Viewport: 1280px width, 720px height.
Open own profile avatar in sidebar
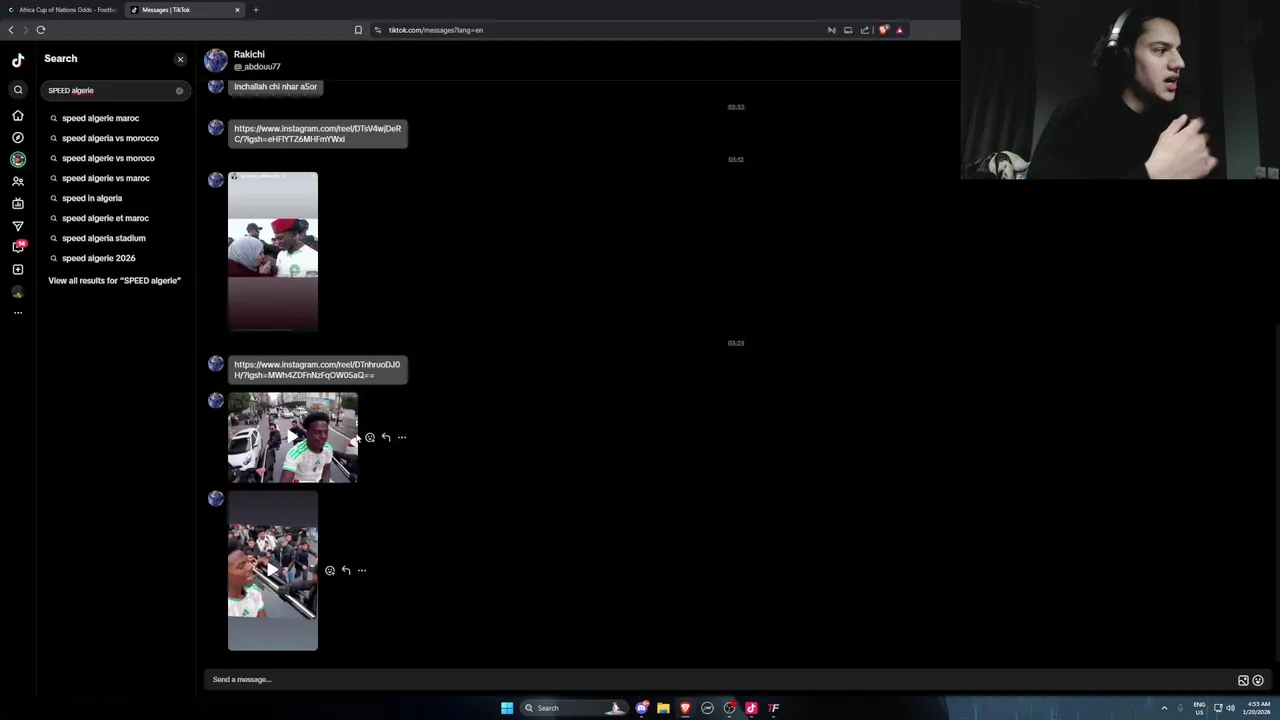point(18,292)
